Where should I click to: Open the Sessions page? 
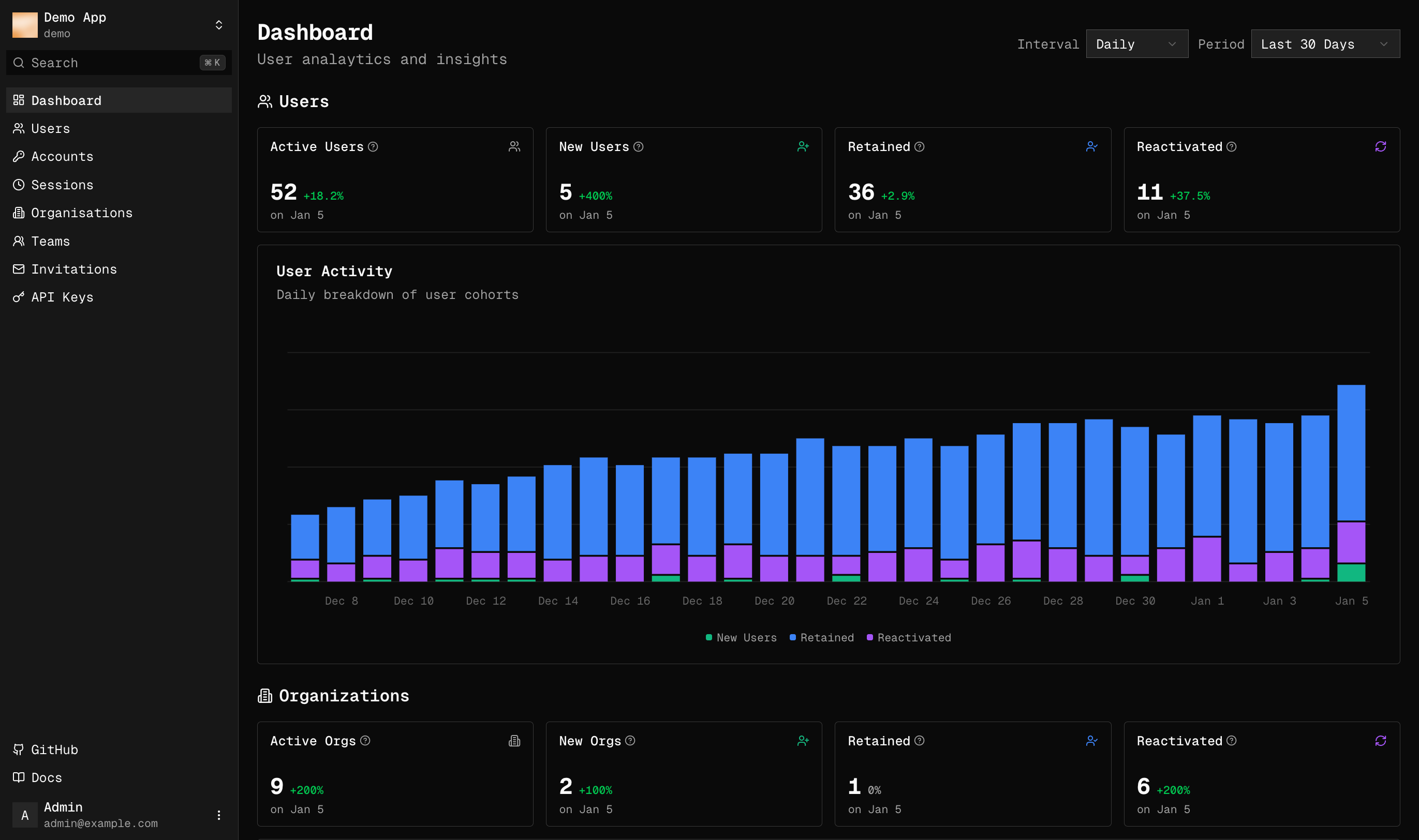62,185
